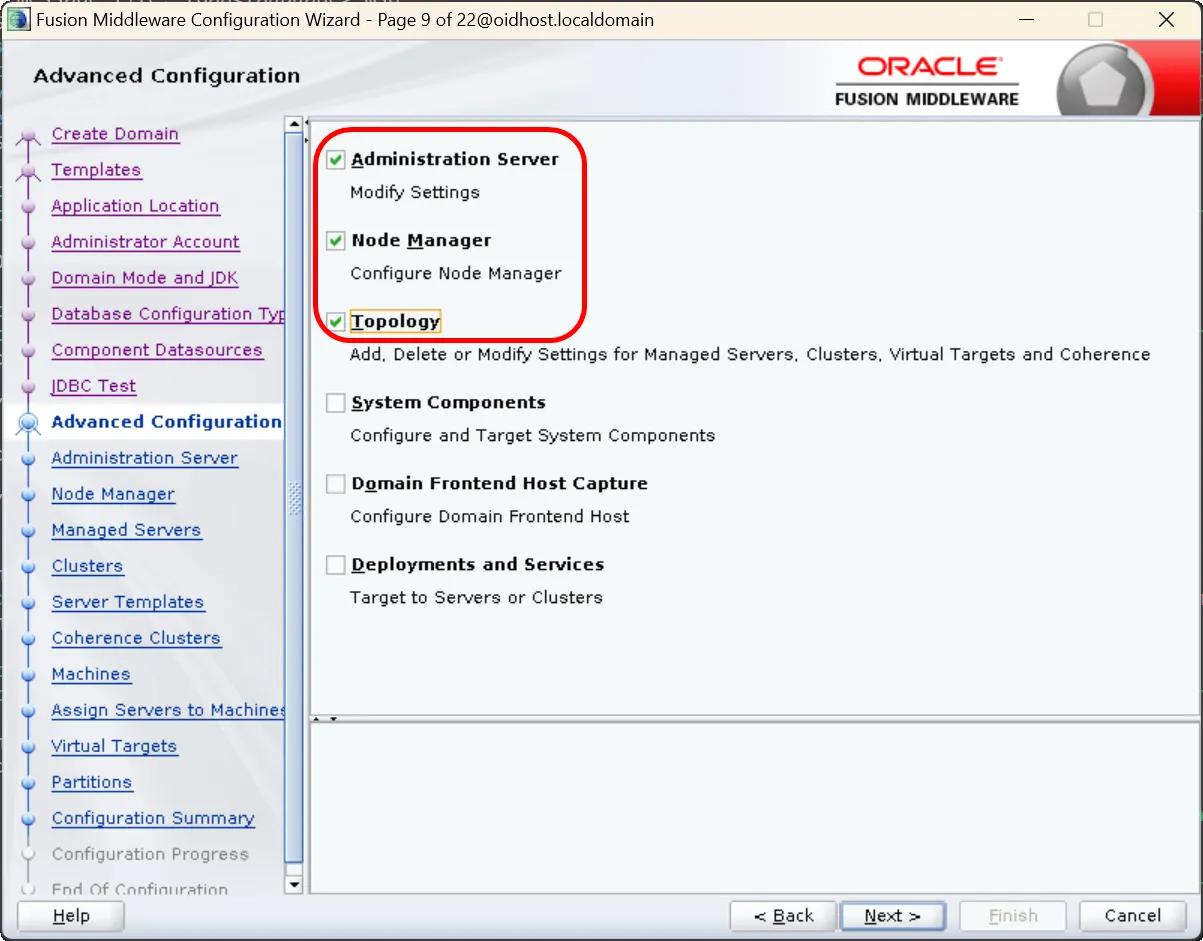Enable the System Components checkbox
This screenshot has width=1203, height=941.
click(336, 403)
